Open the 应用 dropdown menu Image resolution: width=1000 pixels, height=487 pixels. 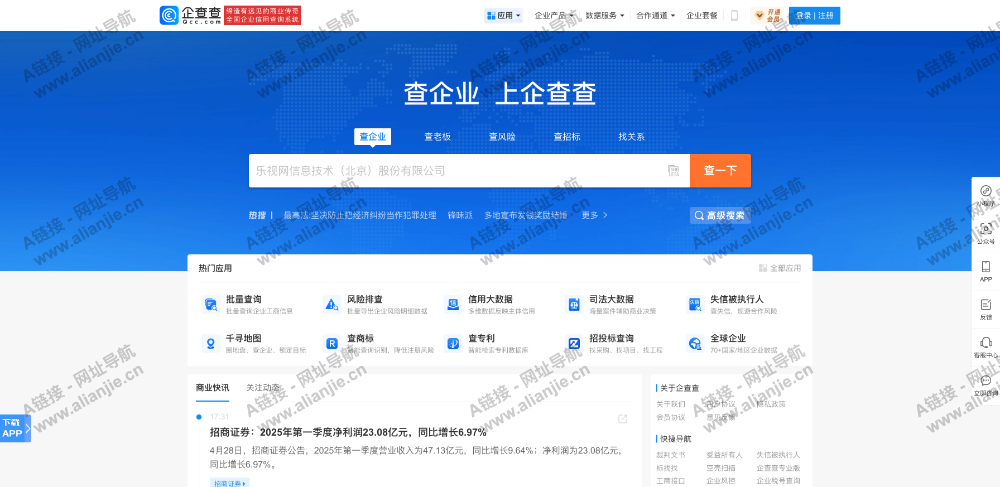504,15
